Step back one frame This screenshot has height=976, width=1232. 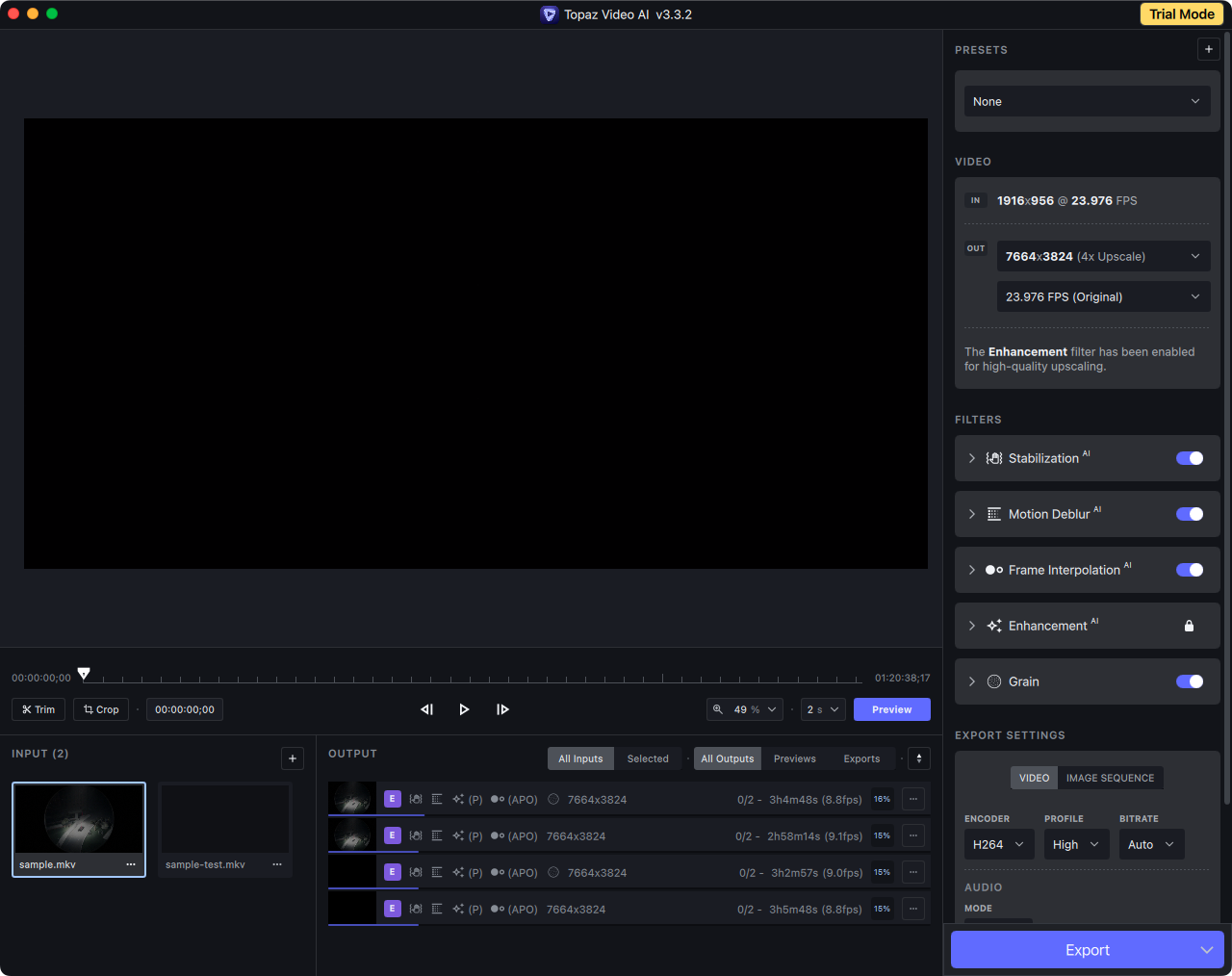click(x=426, y=709)
